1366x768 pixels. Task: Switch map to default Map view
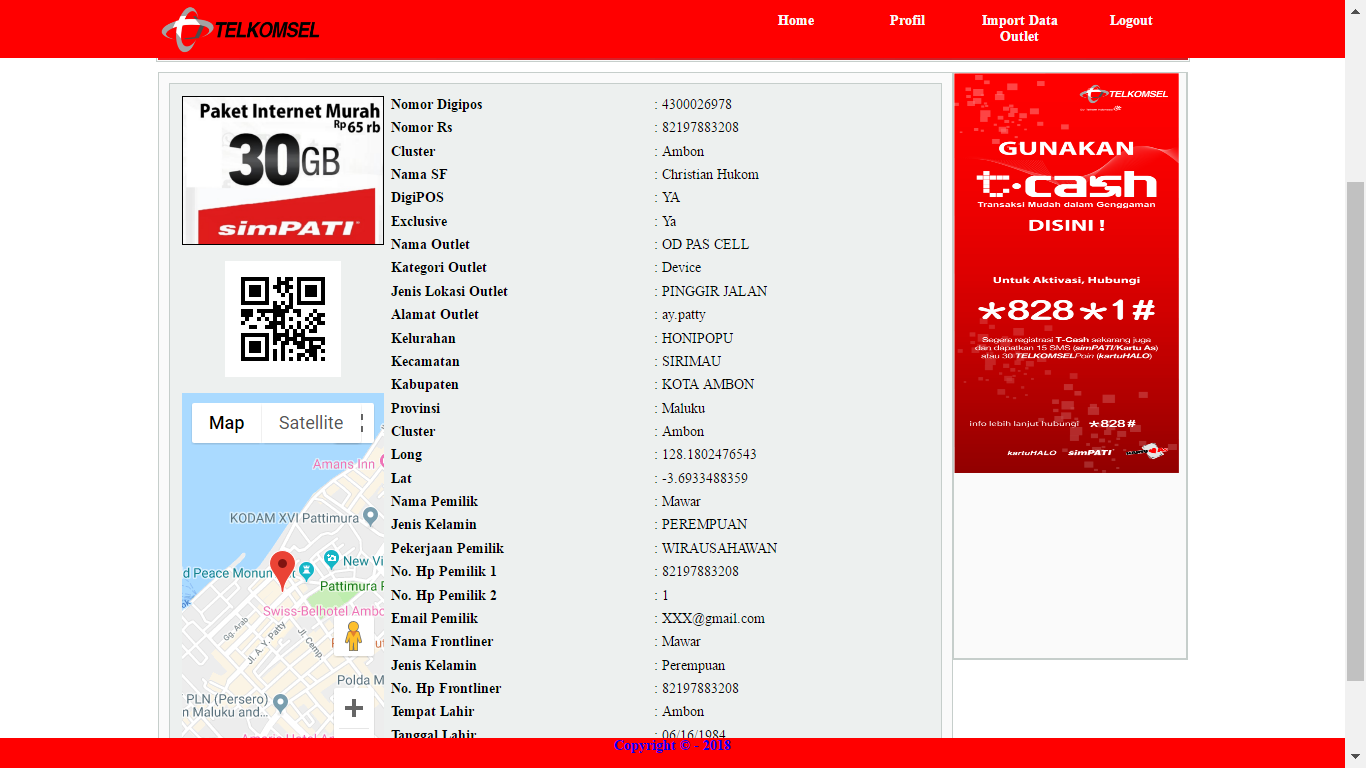[227, 423]
